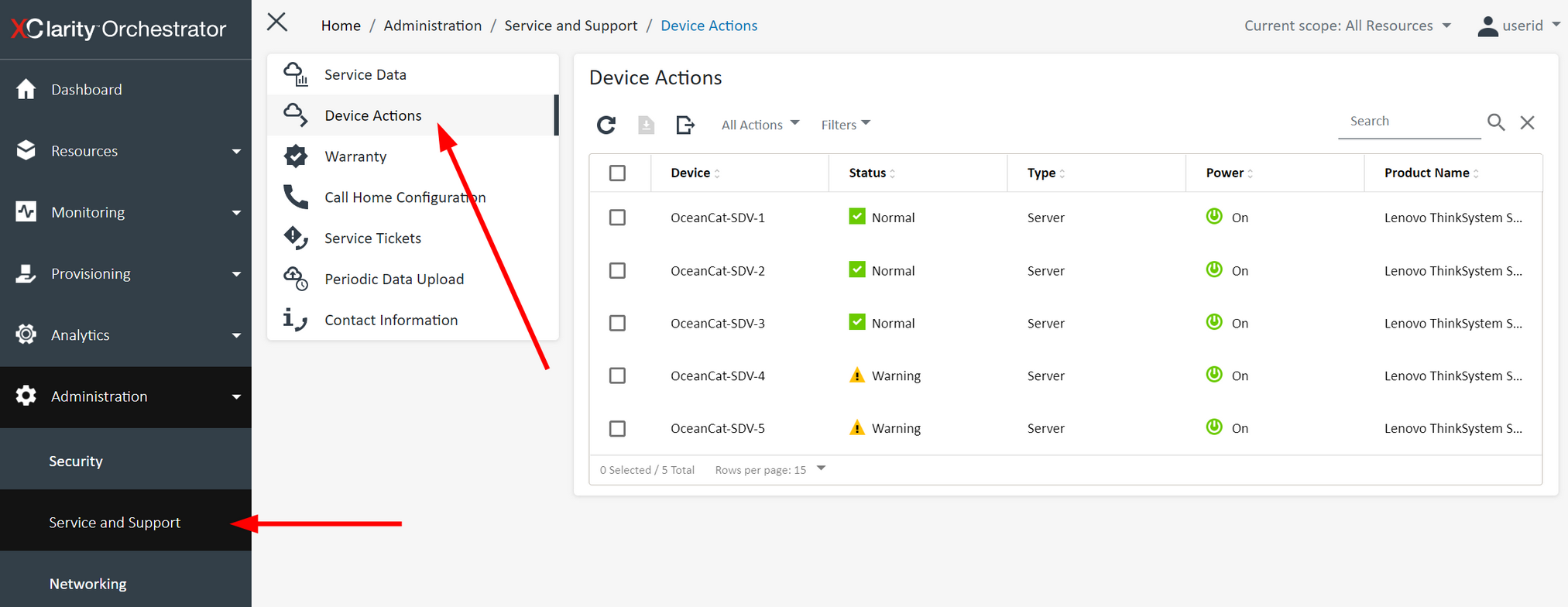Click the Monitoring pulse icon

(x=26, y=211)
